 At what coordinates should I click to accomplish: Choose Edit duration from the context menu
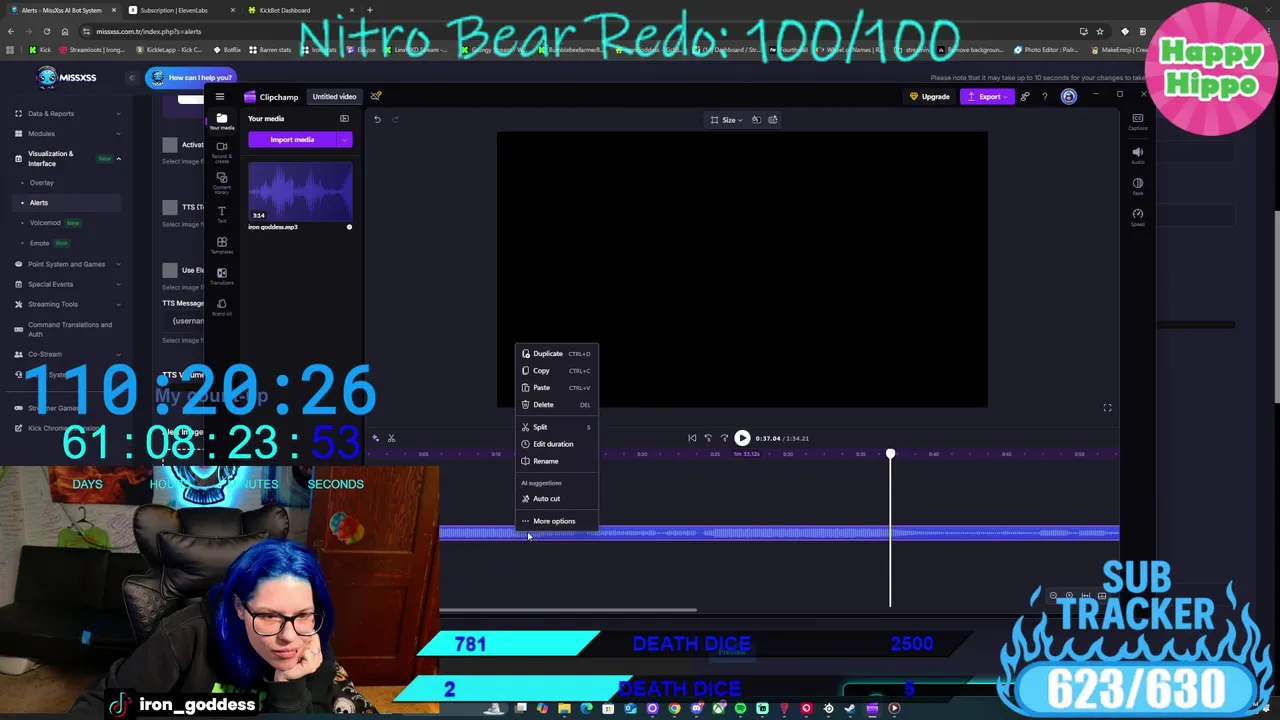click(557, 444)
